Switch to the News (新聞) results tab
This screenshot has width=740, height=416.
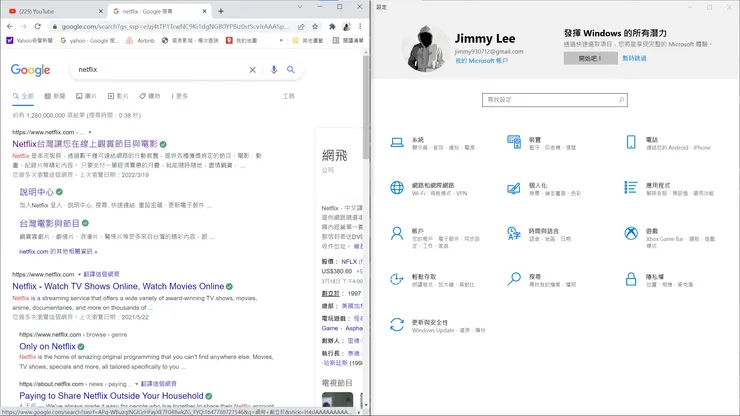coord(55,96)
